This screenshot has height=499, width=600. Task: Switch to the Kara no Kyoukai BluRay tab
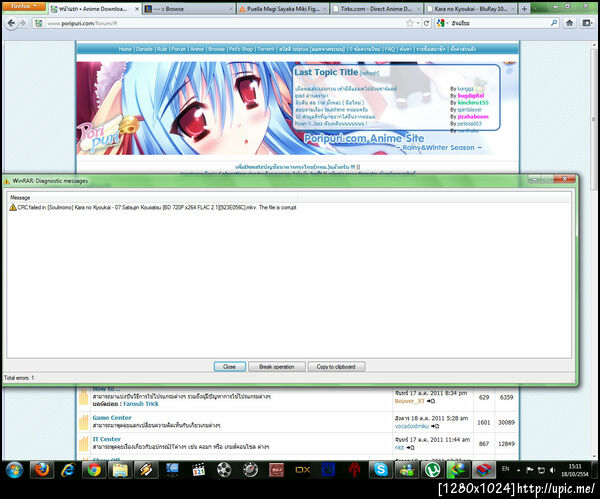(x=470, y=9)
